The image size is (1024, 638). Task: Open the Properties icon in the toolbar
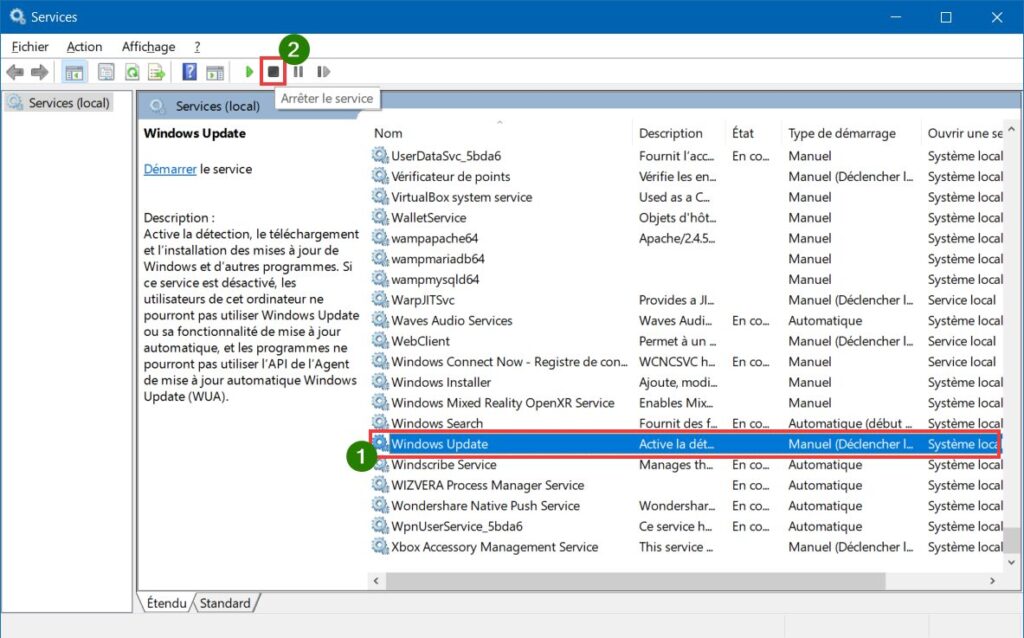[x=105, y=71]
